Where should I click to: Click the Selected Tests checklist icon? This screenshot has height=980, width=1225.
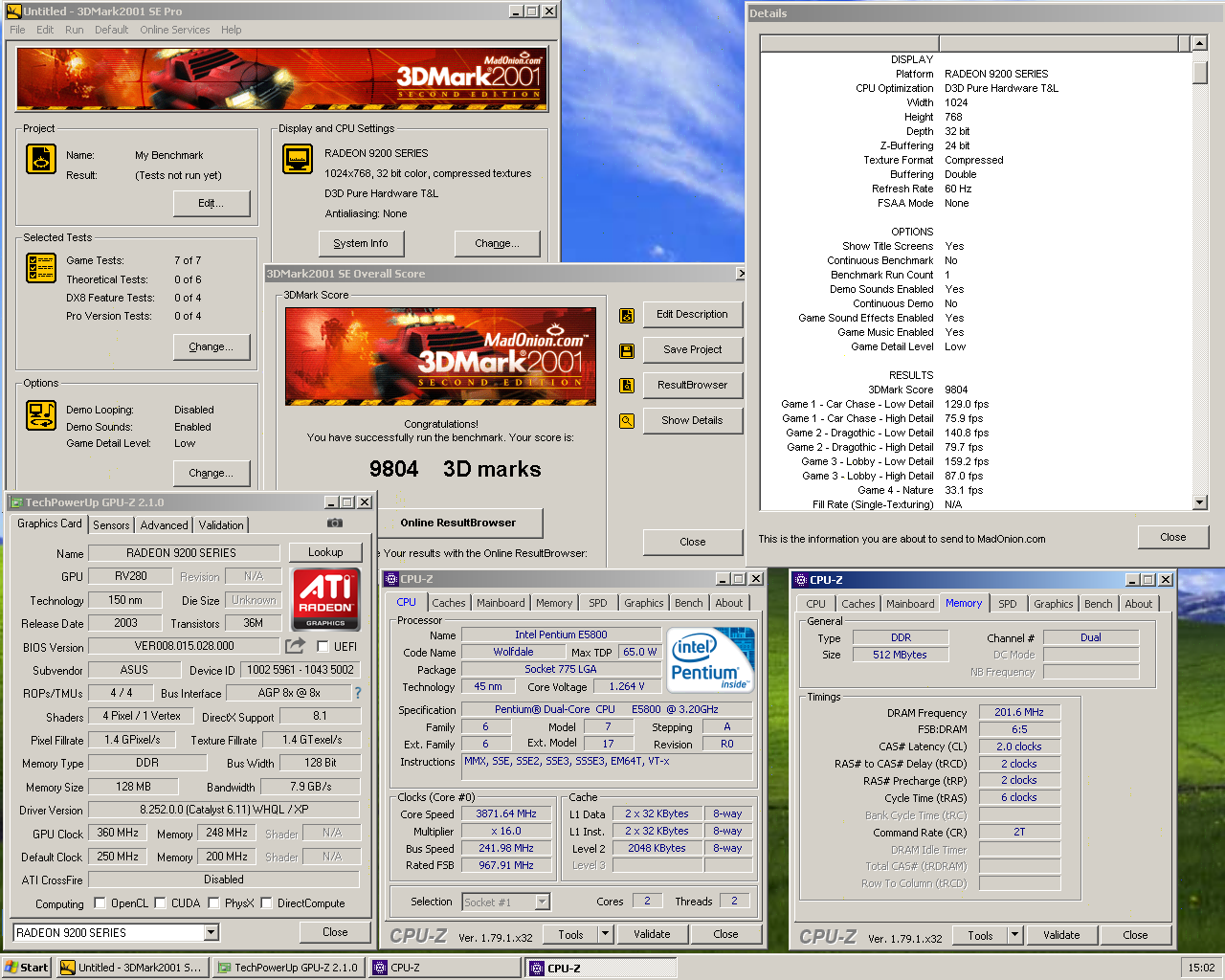click(41, 268)
